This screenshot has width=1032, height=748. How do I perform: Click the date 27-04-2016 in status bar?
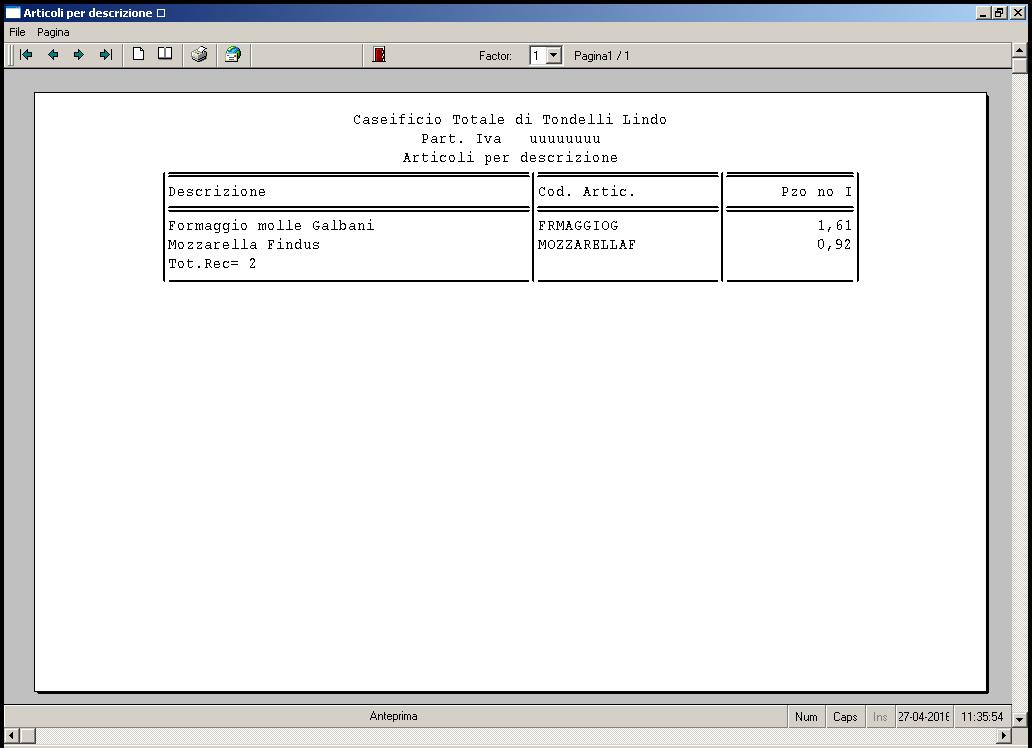[x=923, y=717]
